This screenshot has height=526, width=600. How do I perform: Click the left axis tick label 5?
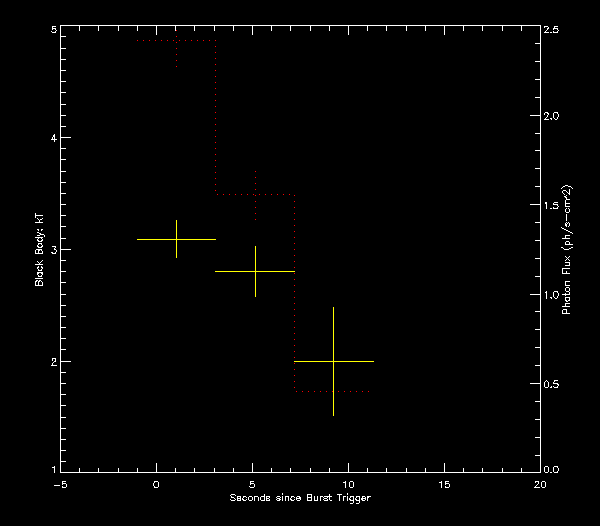(53, 30)
